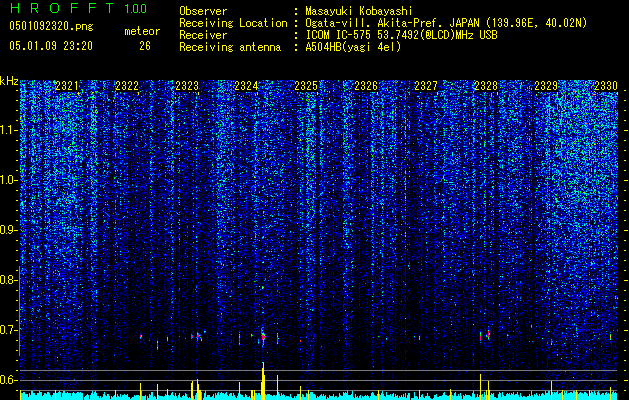
Task: Click the 2321 time marker
Action: click(67, 86)
